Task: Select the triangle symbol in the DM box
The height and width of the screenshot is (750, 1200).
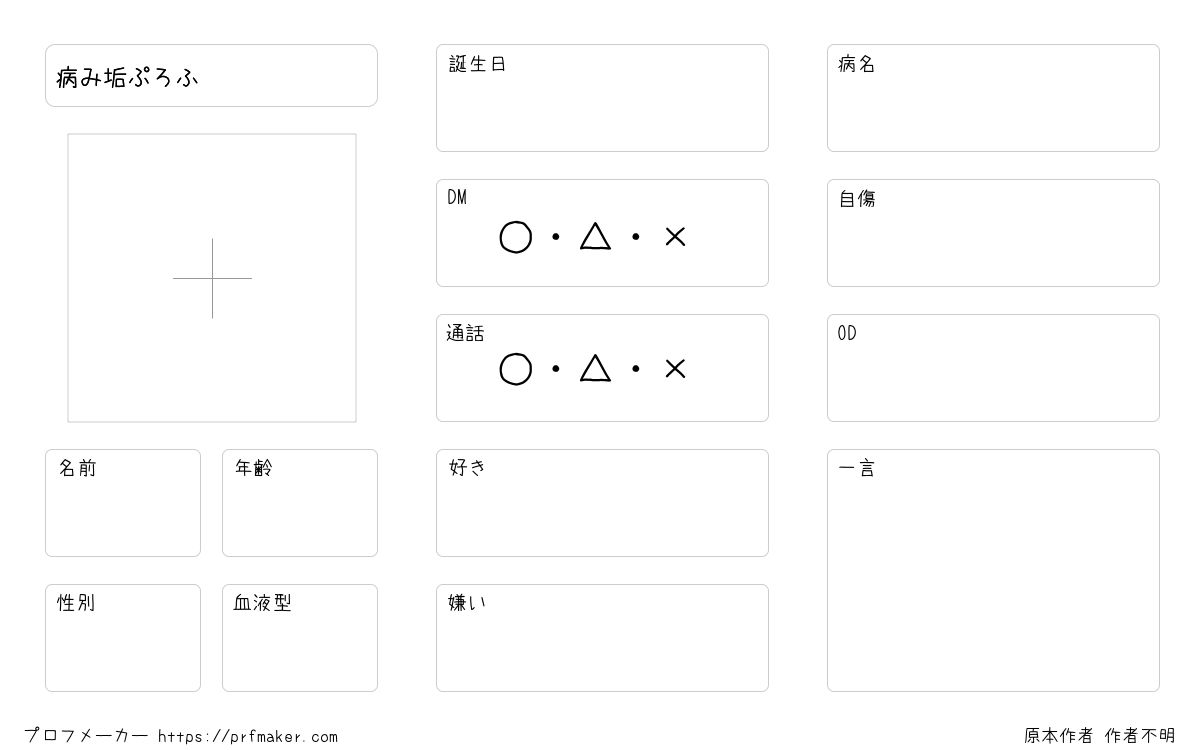Action: coord(595,236)
